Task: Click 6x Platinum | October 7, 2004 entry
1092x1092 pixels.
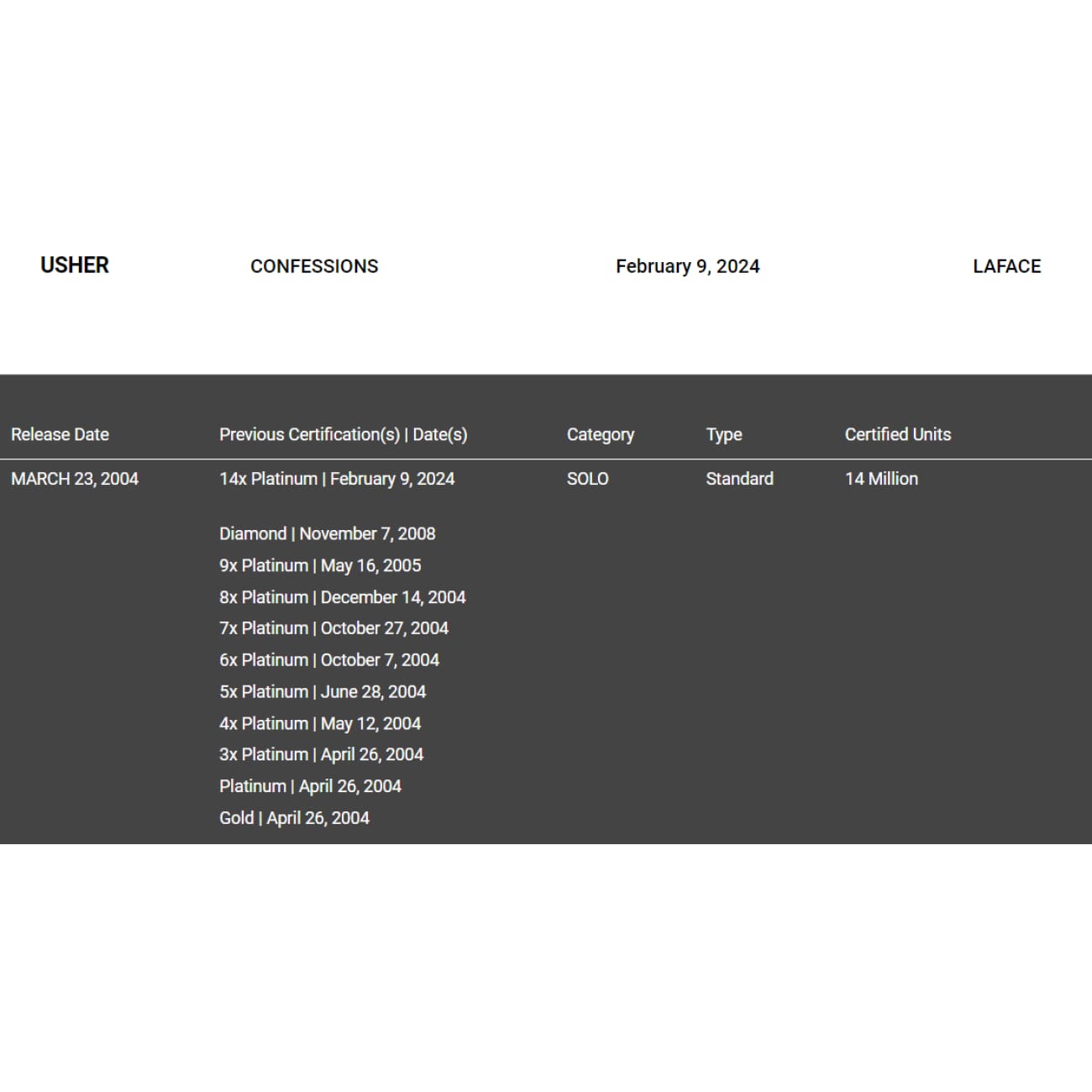Action: click(x=329, y=660)
